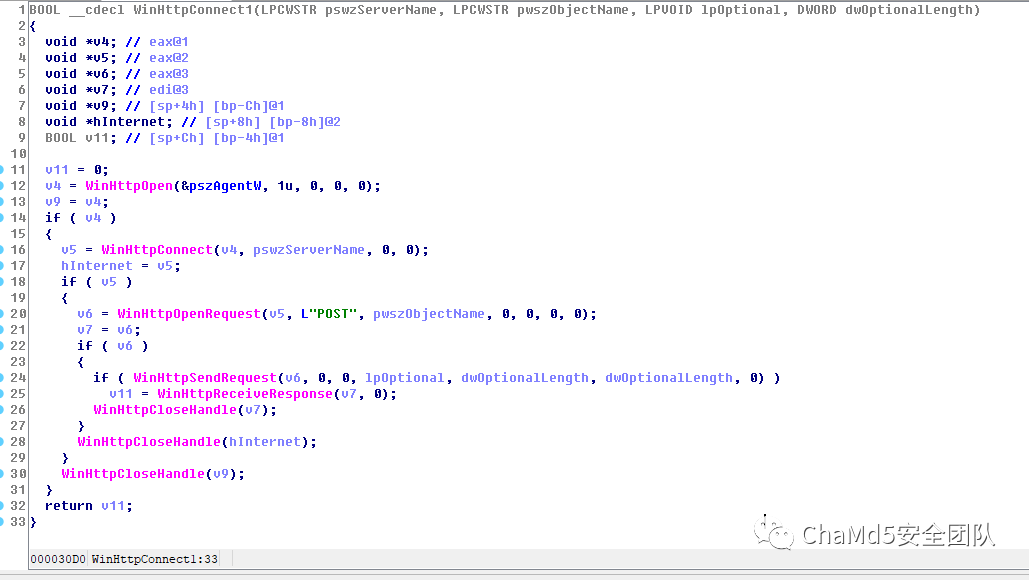Click the breakpoint dot beside line 24
1029x580 pixels.
click(2, 378)
